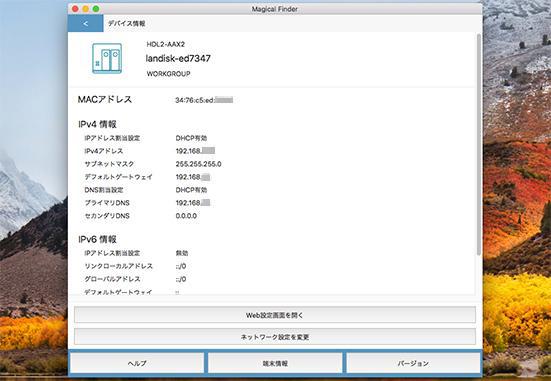Image resolution: width=551 pixels, height=381 pixels.
Task: Click the IPv6 無効 value
Action: [x=182, y=253]
